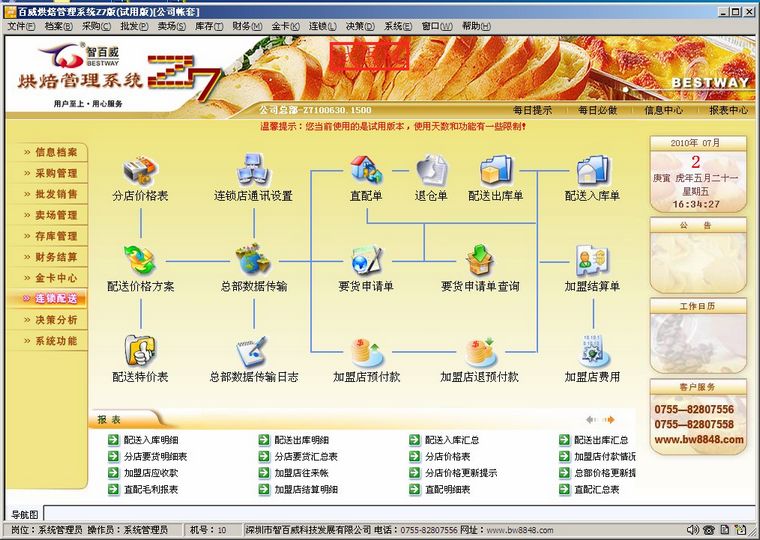Screen dimensions: 760x540
Task: Click the orange next-page arrow in 报表 bar
Action: click(609, 420)
